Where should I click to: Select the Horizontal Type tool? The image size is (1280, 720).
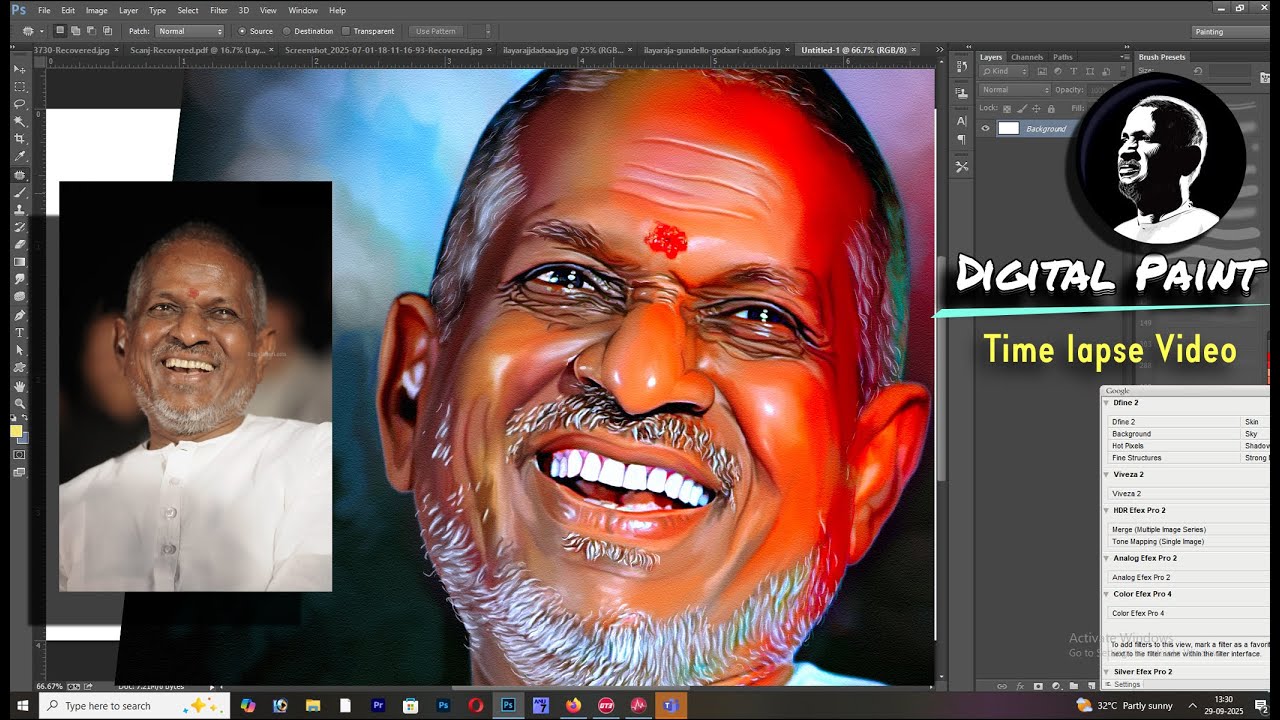(19, 332)
